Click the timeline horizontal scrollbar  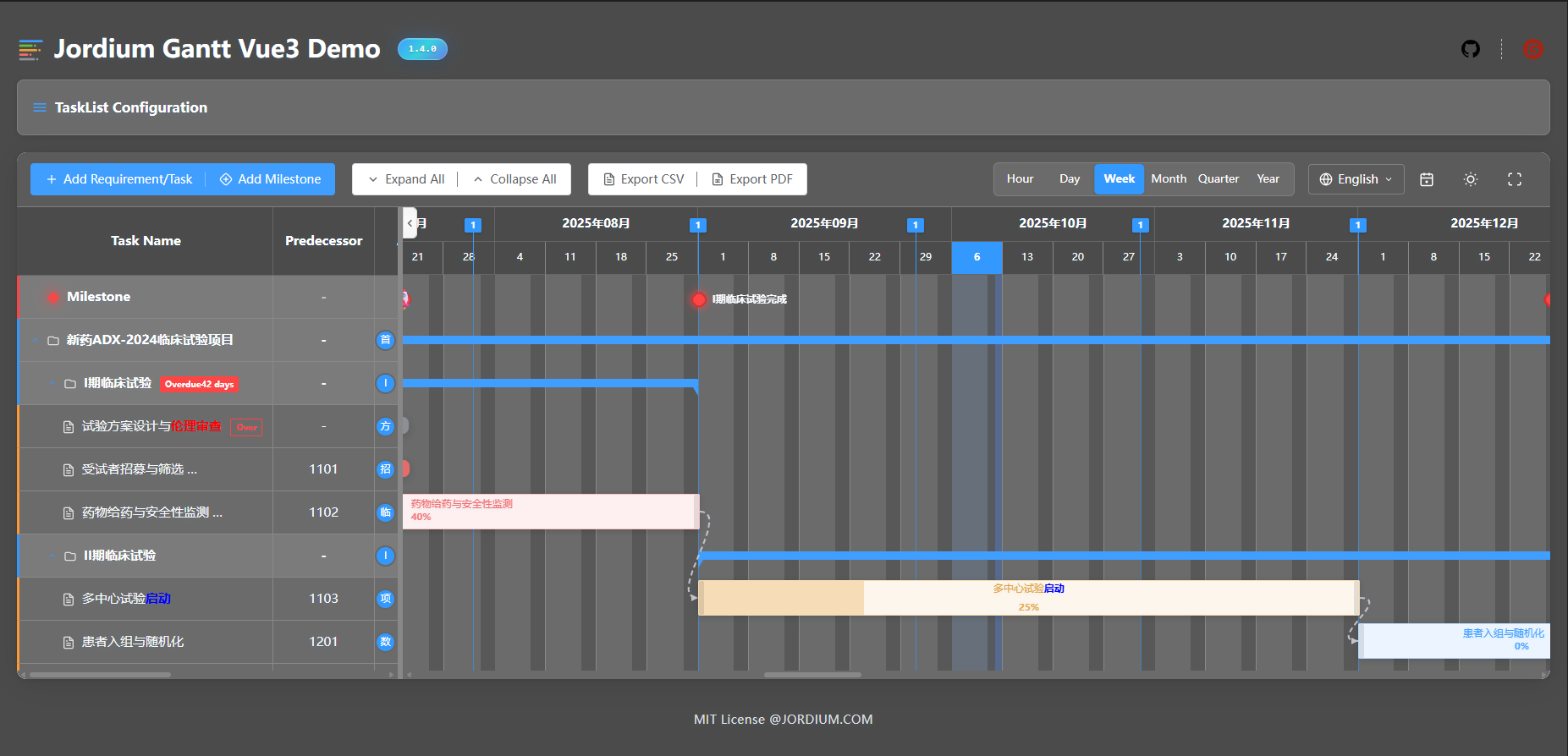tap(812, 675)
